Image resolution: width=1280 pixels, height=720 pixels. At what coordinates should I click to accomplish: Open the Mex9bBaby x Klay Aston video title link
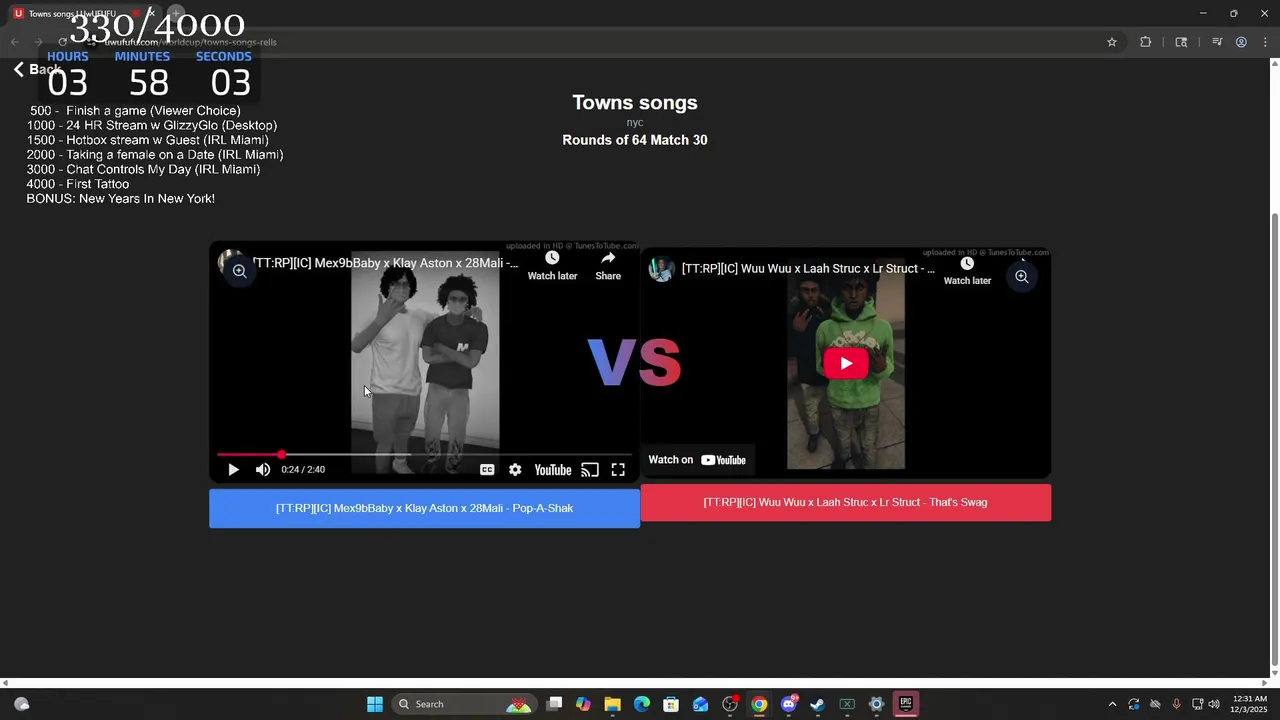[x=385, y=263]
